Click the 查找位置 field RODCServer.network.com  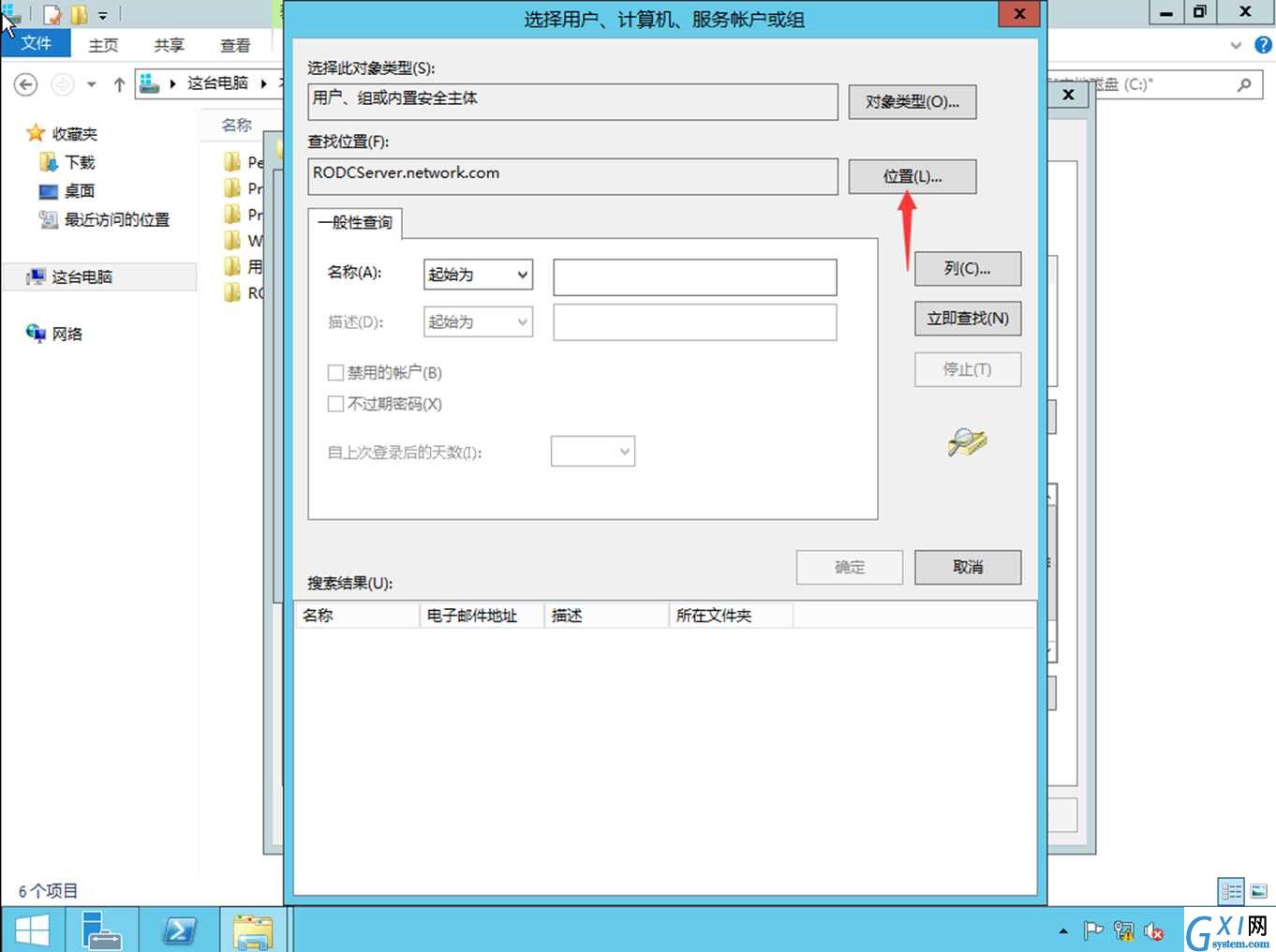coord(572,176)
